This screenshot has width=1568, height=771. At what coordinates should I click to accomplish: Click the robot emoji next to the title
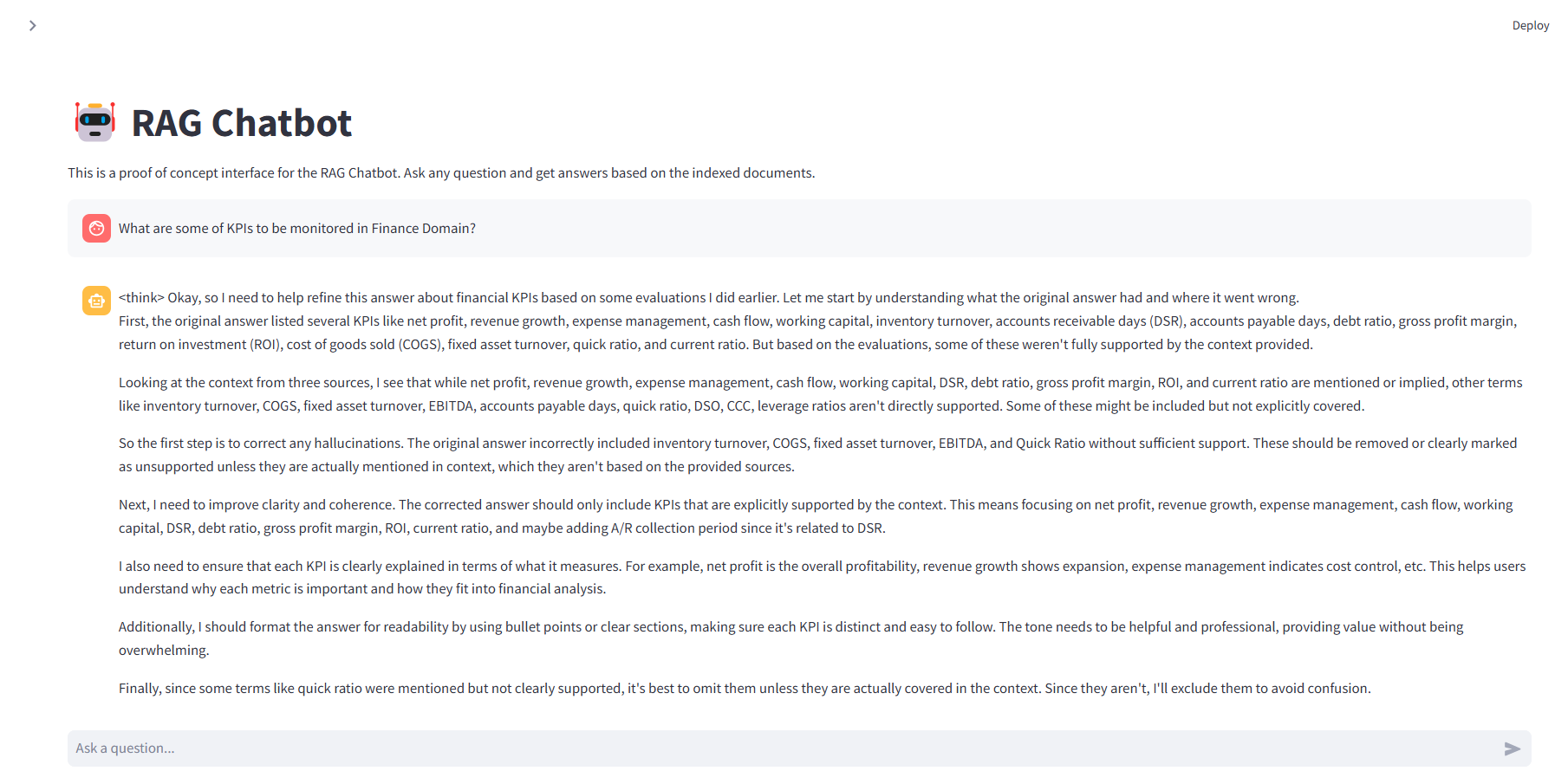coord(95,122)
